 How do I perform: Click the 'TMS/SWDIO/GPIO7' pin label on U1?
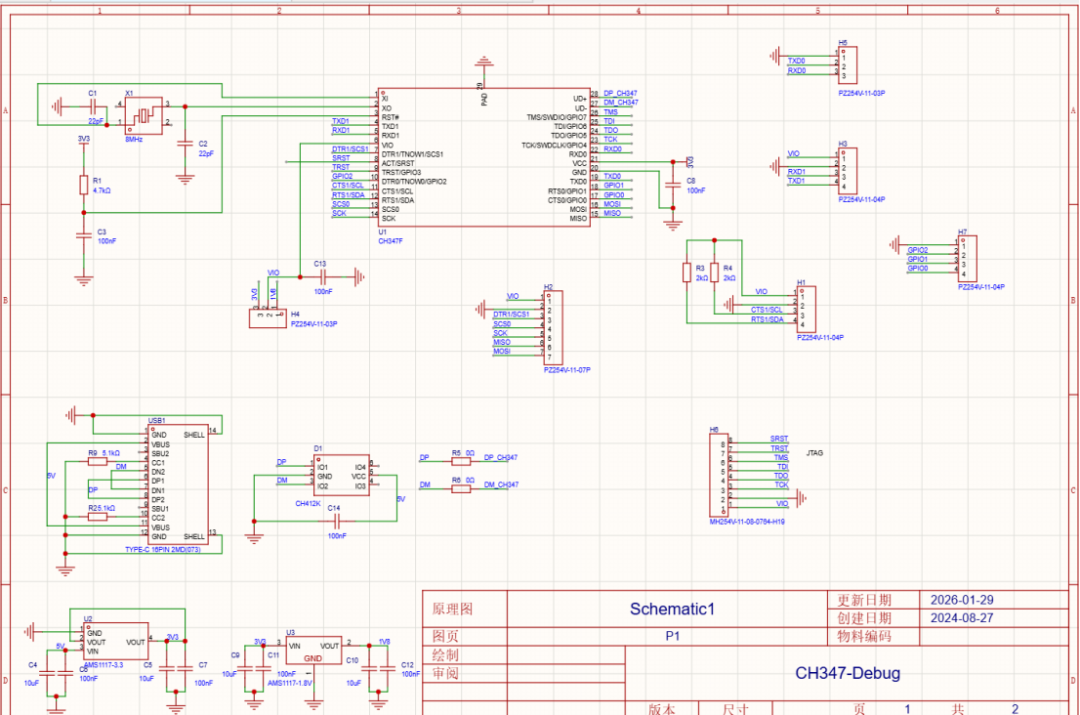click(557, 118)
